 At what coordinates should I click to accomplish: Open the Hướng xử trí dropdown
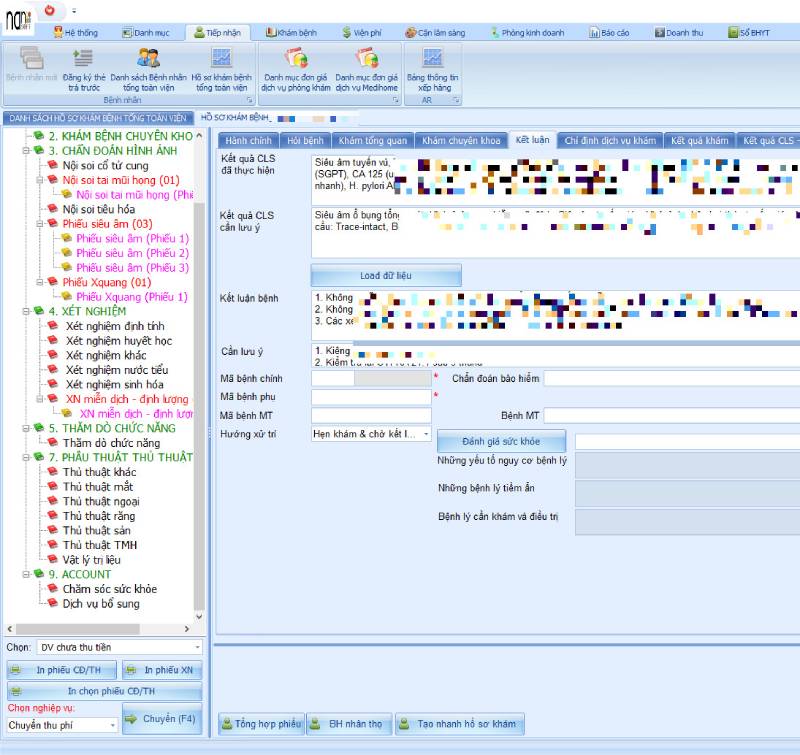click(426, 434)
